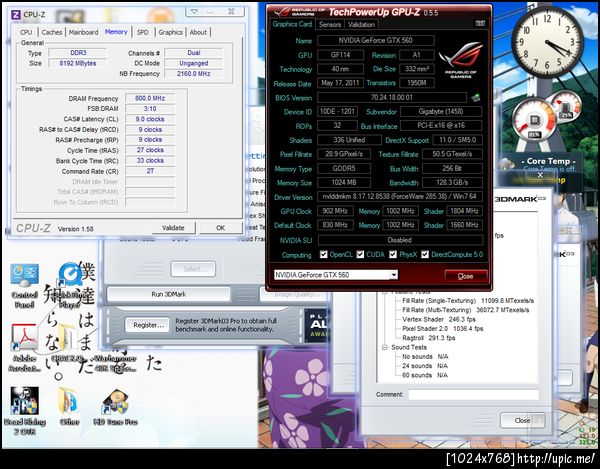Switch to the Graphics tab in CPU-Z
The height and width of the screenshot is (469, 600).
click(170, 32)
